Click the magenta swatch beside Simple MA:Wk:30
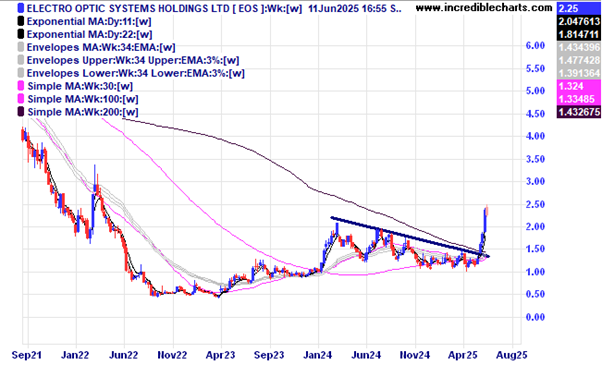This screenshot has width=602, height=365. coord(20,86)
